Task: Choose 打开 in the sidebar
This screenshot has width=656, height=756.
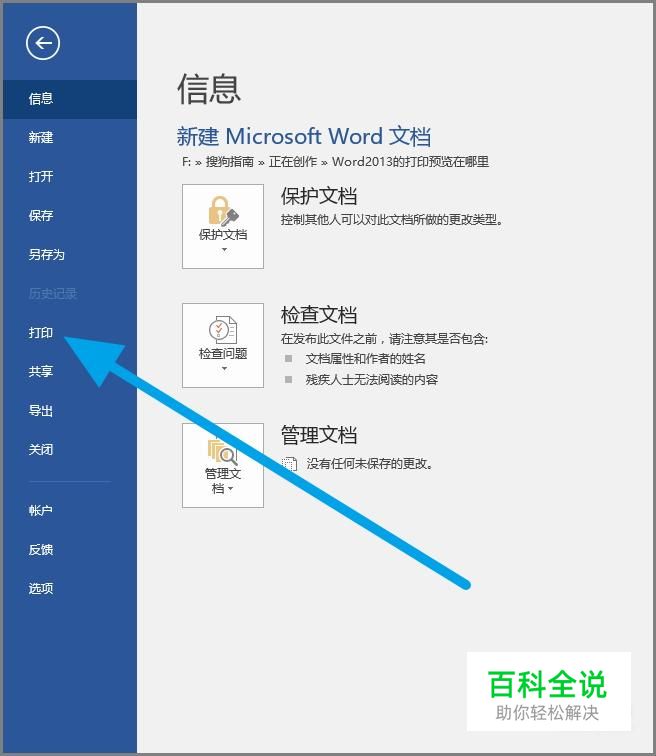Action: tap(70, 176)
